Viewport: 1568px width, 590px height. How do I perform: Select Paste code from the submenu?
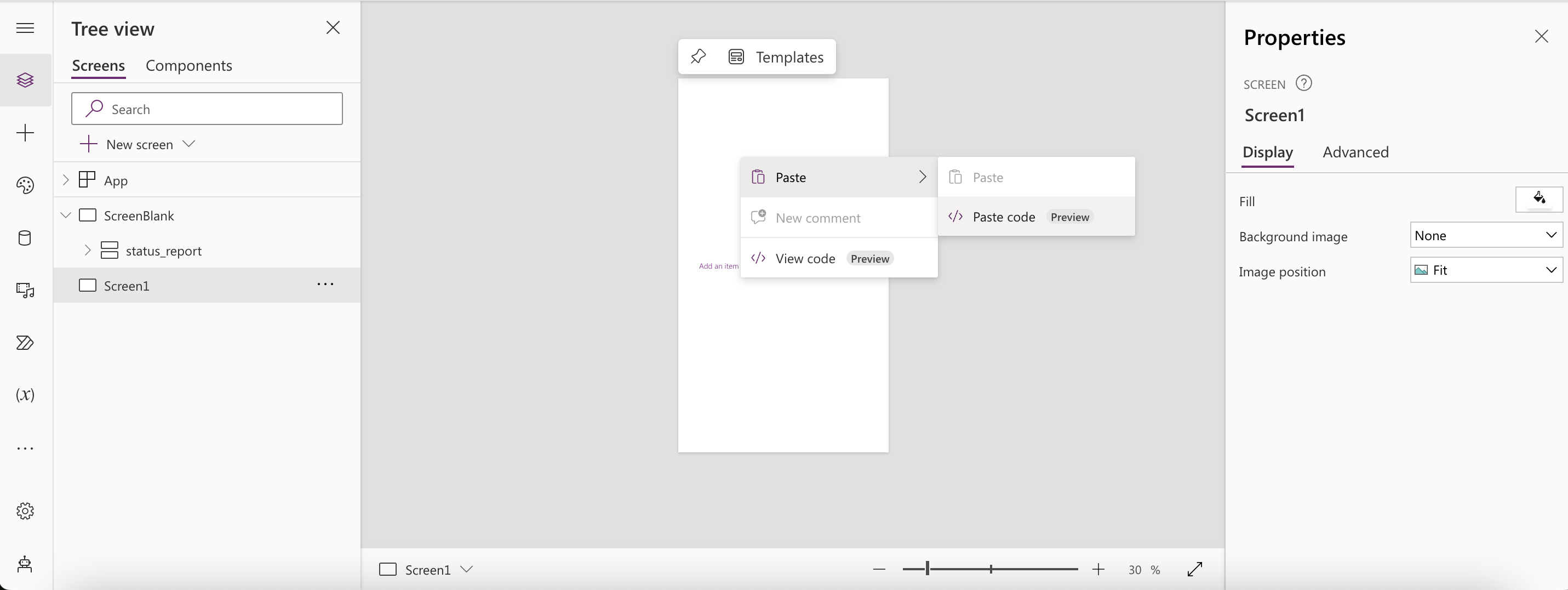pos(1004,217)
